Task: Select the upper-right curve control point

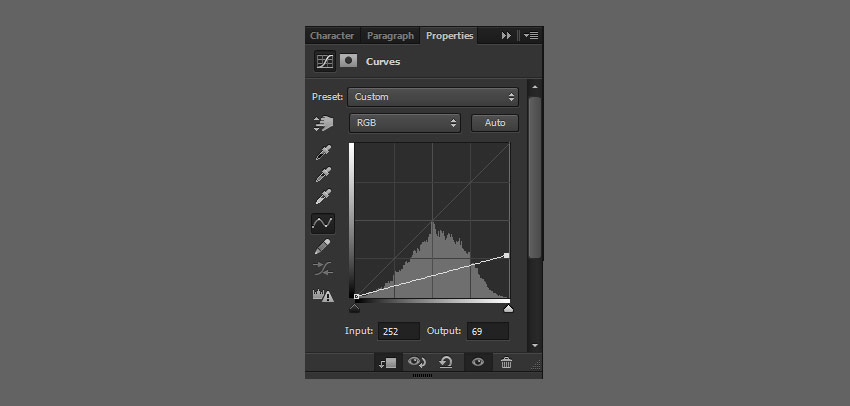Action: (x=506, y=255)
